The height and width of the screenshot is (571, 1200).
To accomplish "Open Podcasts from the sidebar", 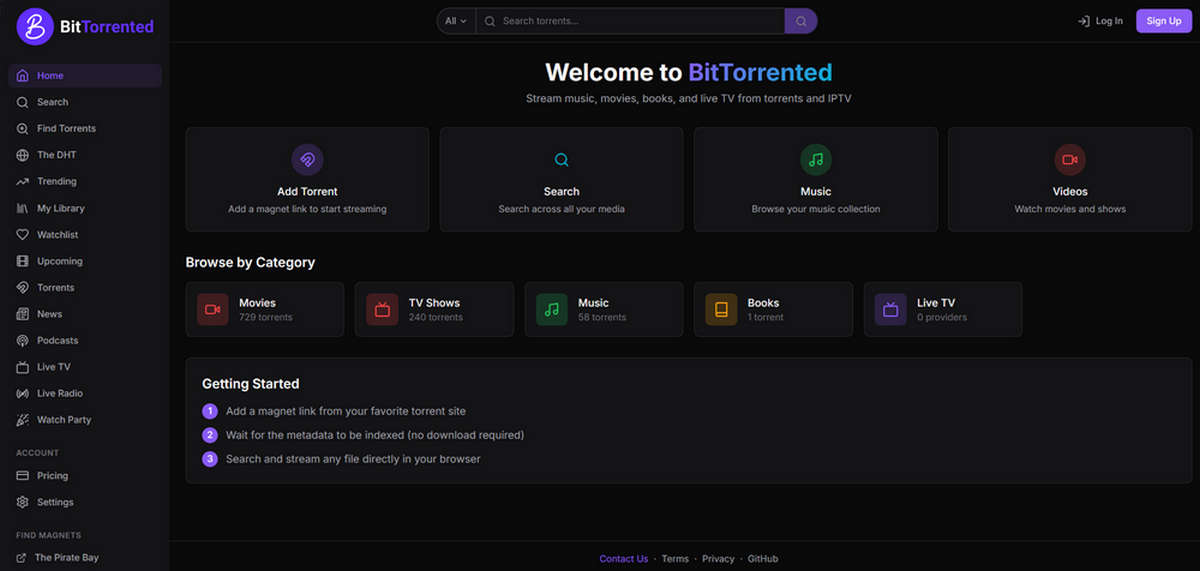I will click(85, 341).
